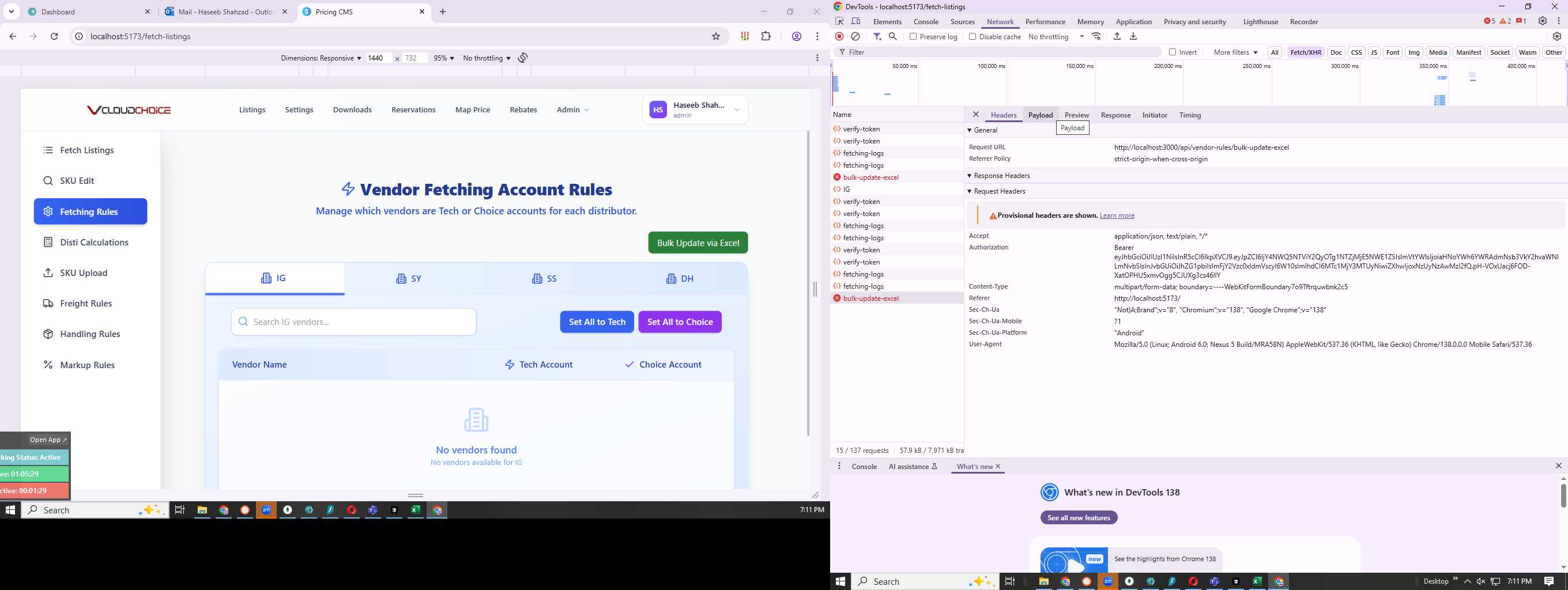
Task: Open Chrome profile avatar icon
Action: click(796, 36)
